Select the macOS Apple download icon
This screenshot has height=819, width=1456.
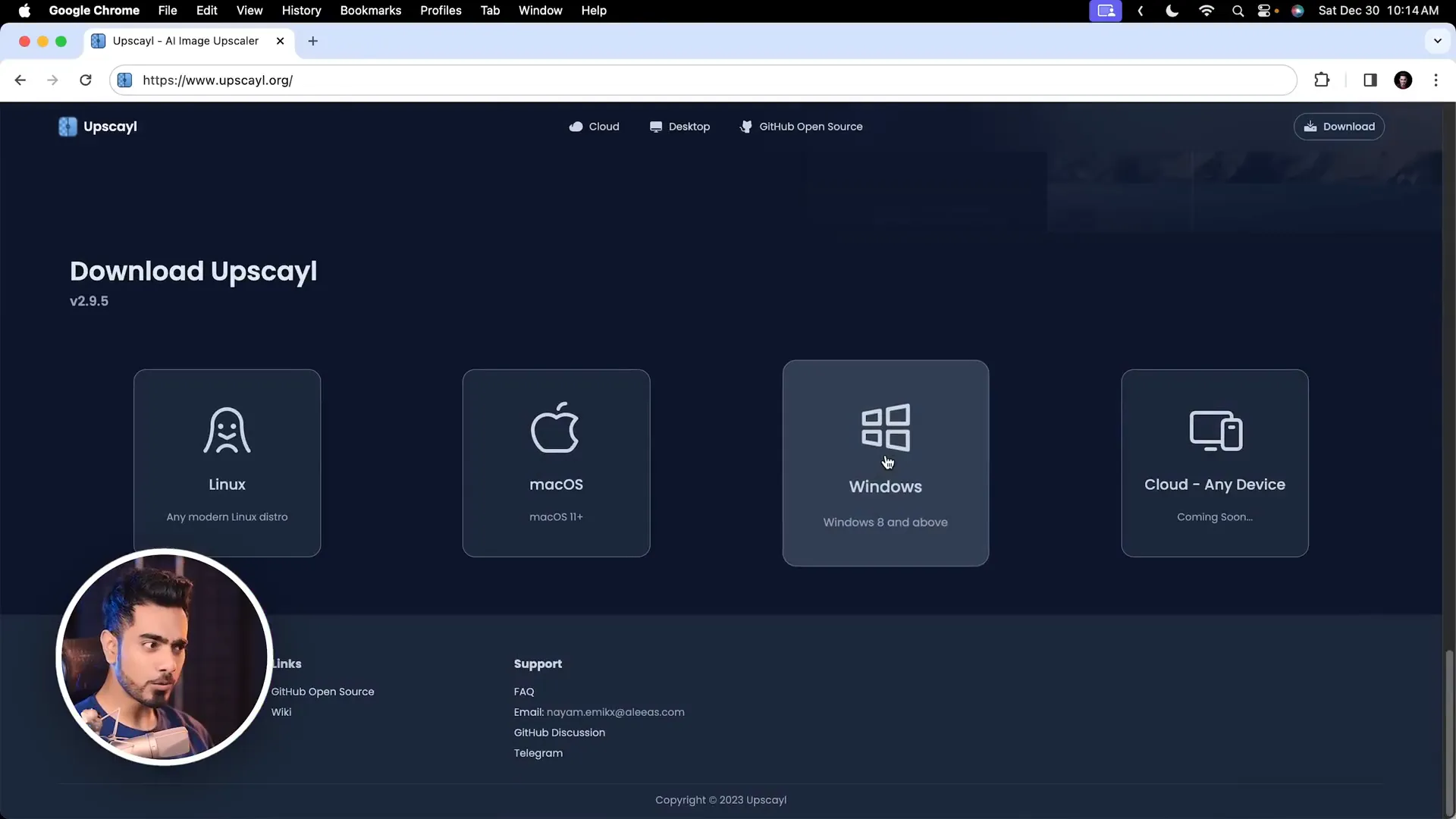pos(556,428)
